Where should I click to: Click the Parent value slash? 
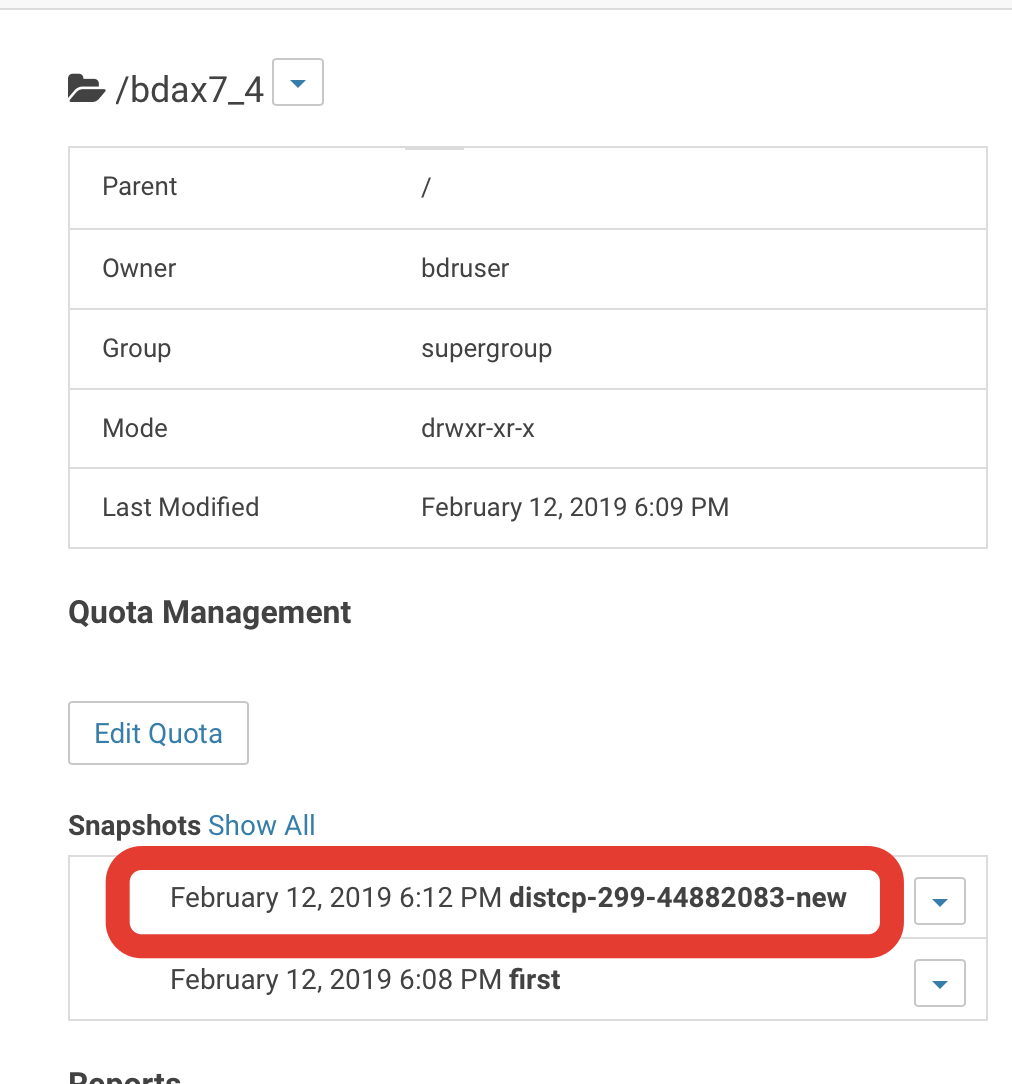(426, 187)
